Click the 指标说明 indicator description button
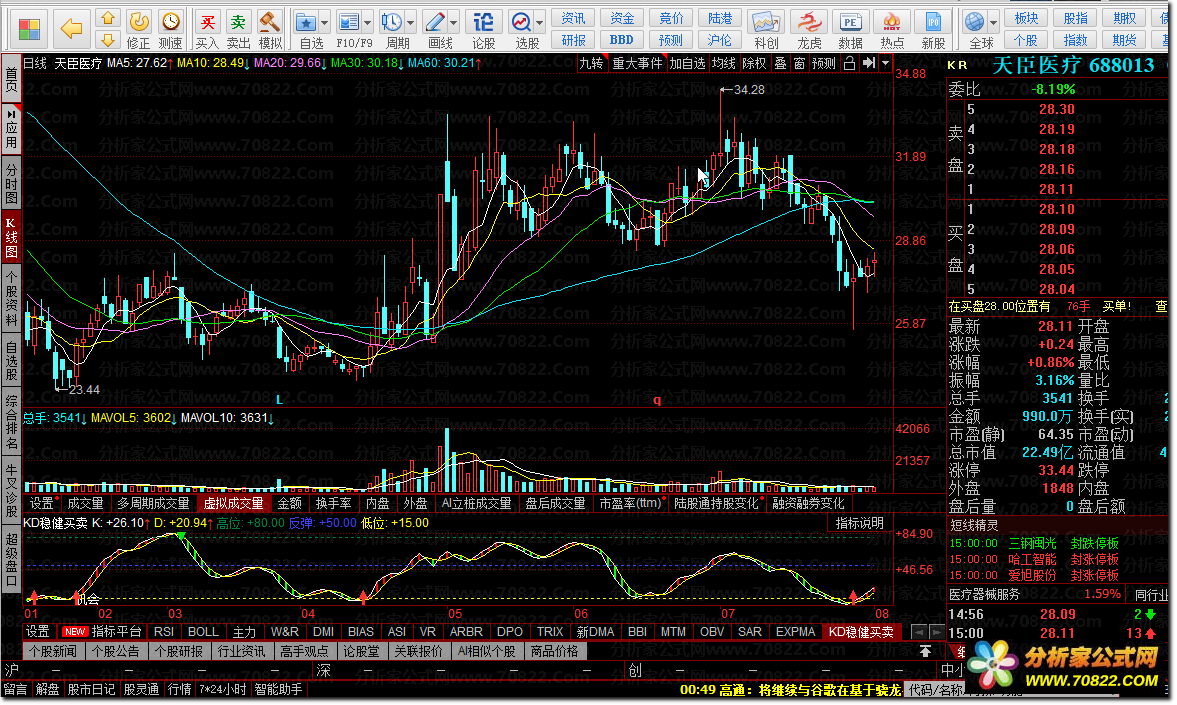Screen dimensions: 1177x705 (x=859, y=523)
